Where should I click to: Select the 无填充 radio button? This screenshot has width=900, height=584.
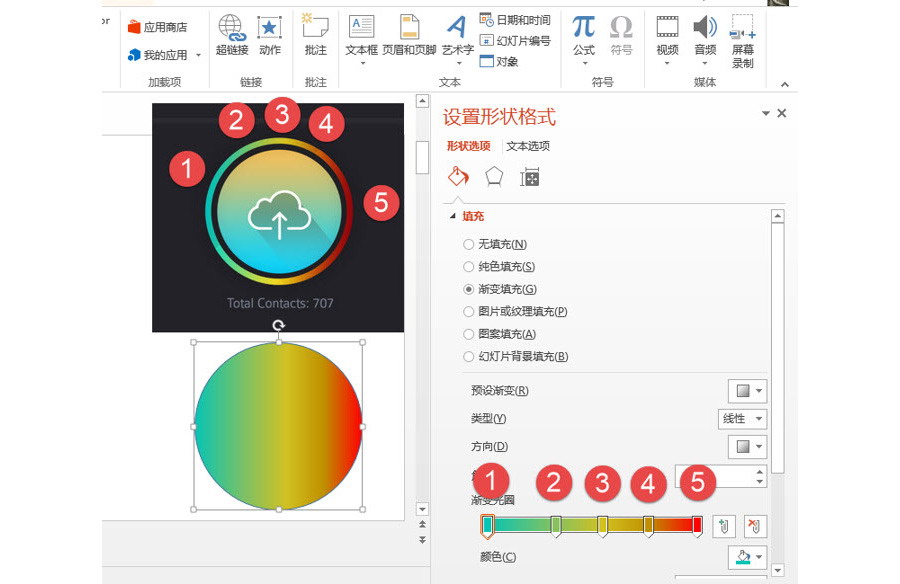(x=469, y=244)
